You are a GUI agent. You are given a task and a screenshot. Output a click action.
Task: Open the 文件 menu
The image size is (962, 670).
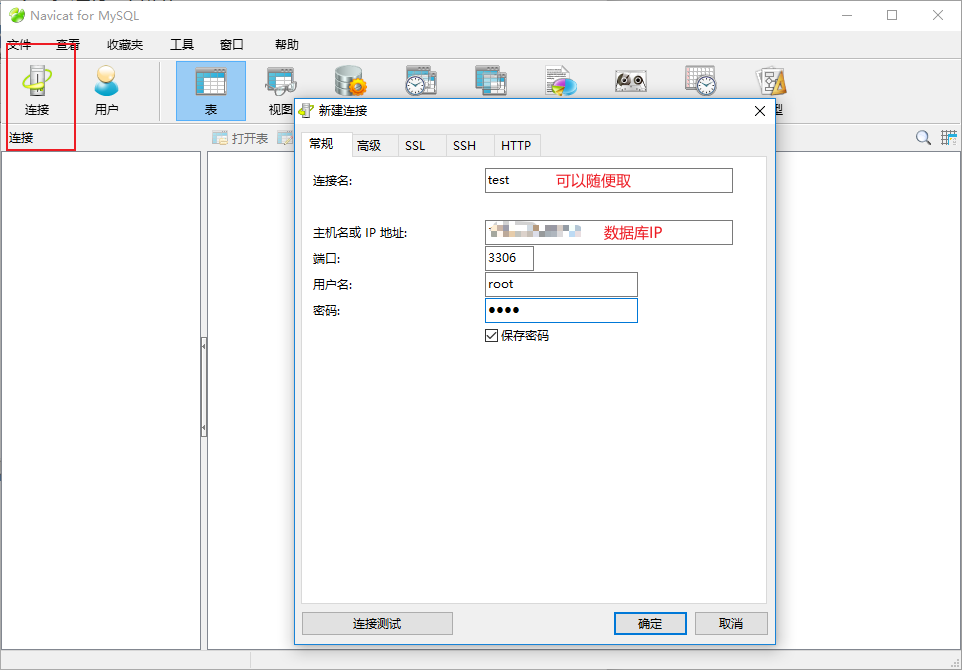pos(19,45)
